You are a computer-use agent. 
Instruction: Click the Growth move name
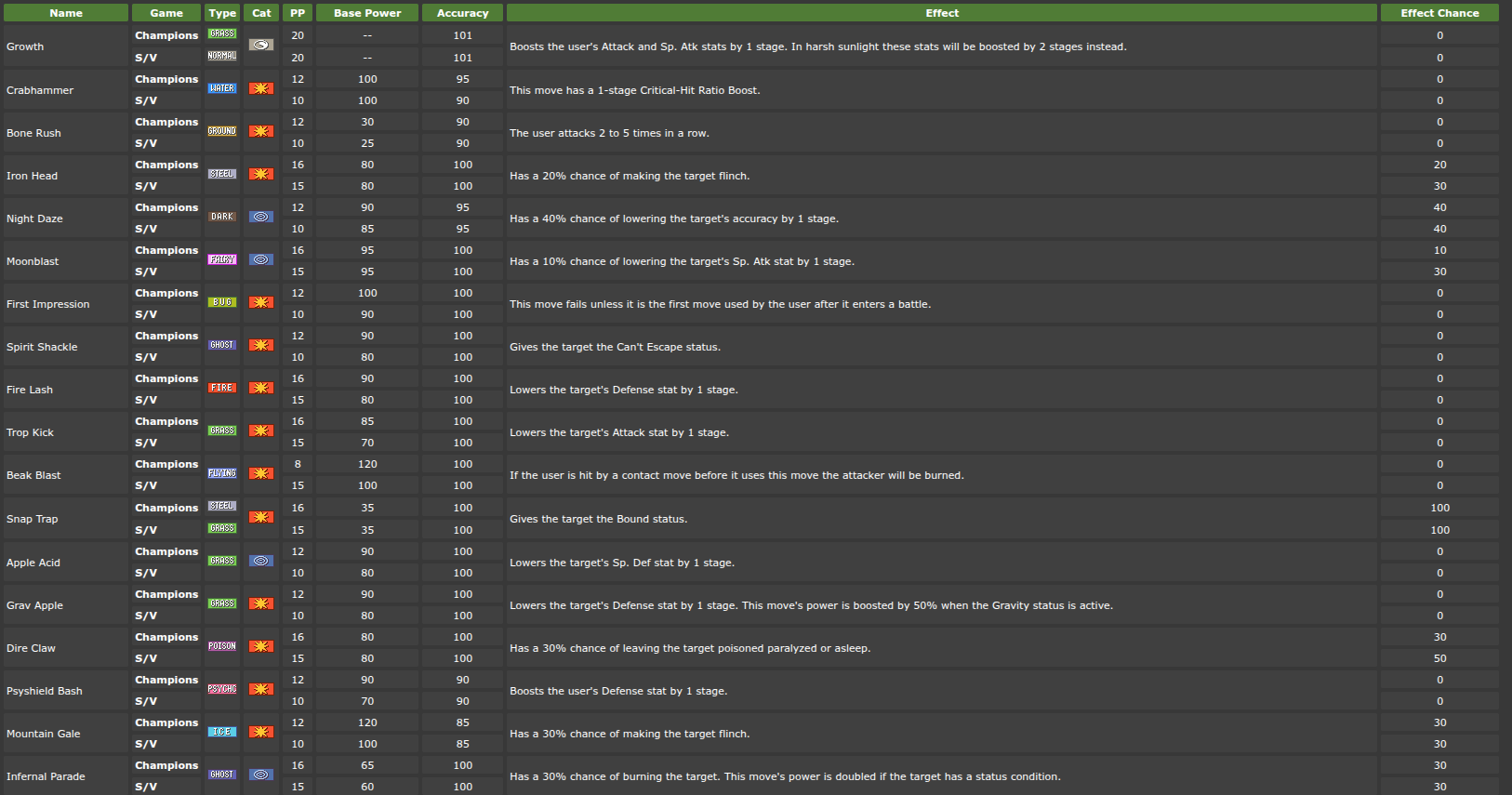pyautogui.click(x=25, y=46)
